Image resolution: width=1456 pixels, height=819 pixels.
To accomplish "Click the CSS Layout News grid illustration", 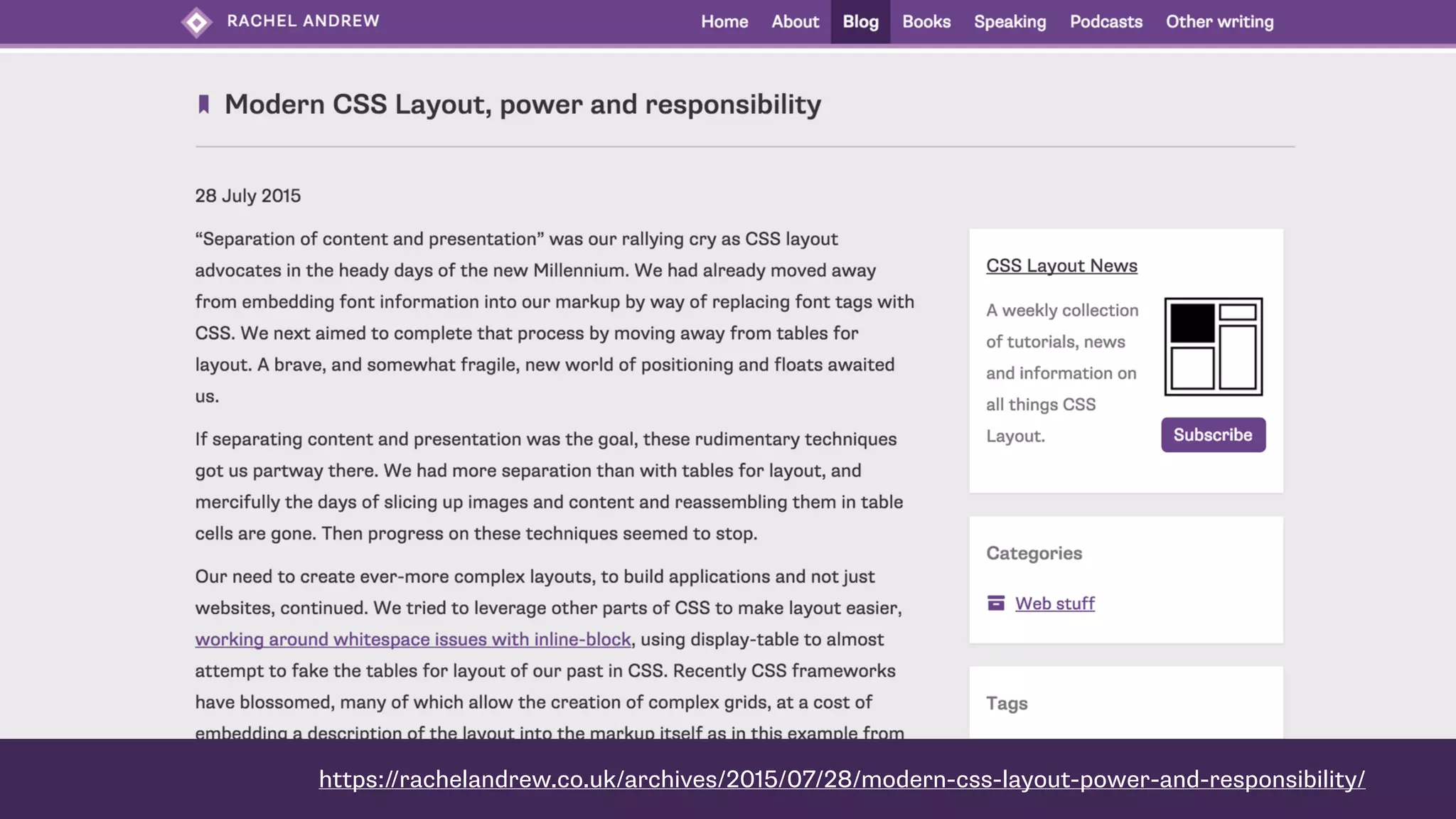I will coord(1213,346).
